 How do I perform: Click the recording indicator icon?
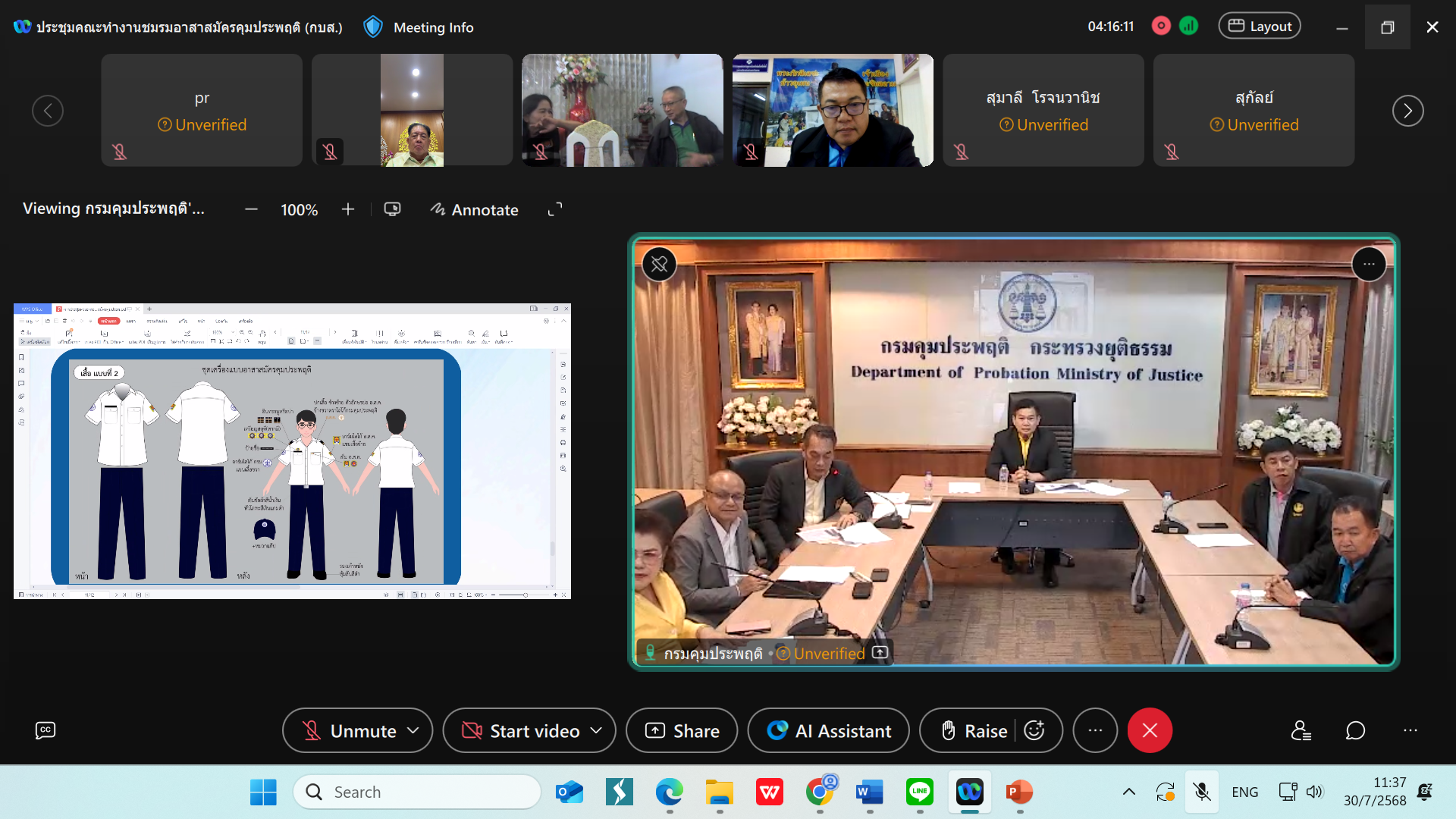(x=1160, y=27)
